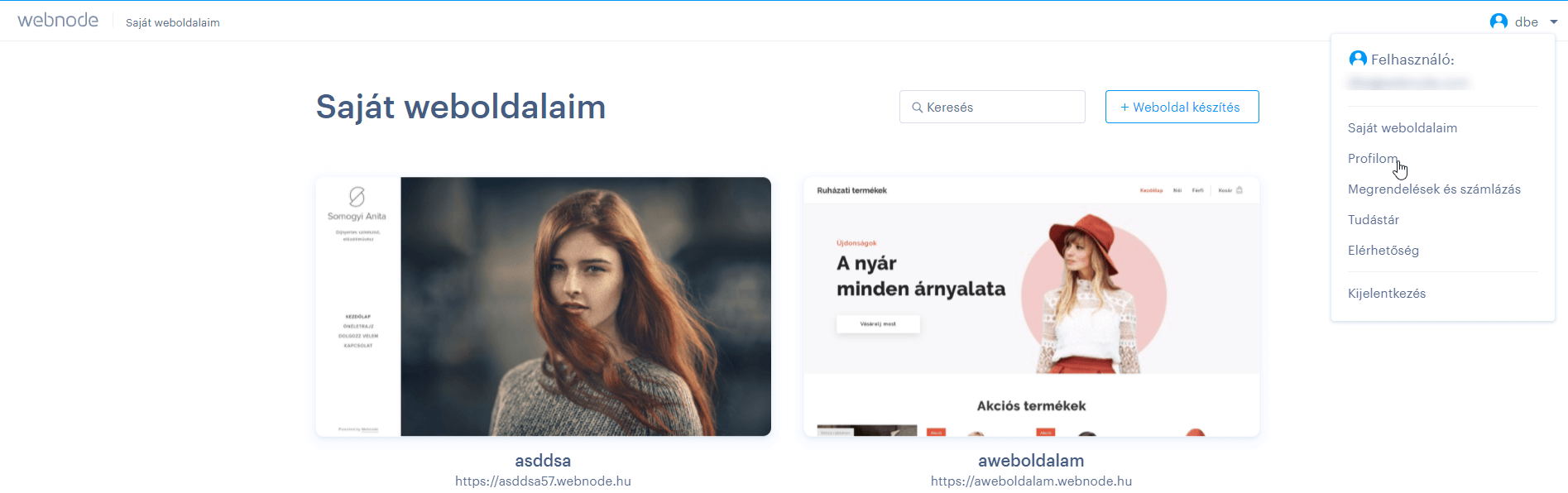Click the Weboldal készítés button
Viewport: 1568px width, 493px height.
click(1182, 107)
